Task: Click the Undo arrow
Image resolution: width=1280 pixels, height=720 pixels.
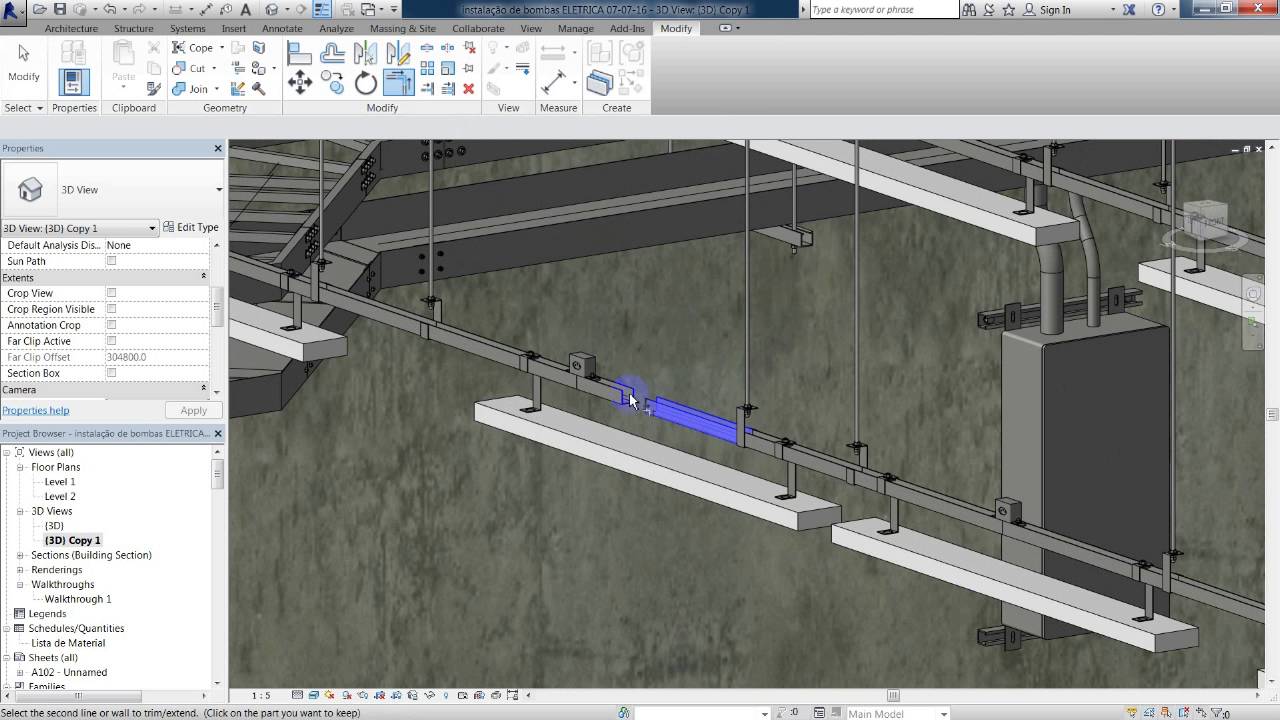Action: pyautogui.click(x=109, y=9)
